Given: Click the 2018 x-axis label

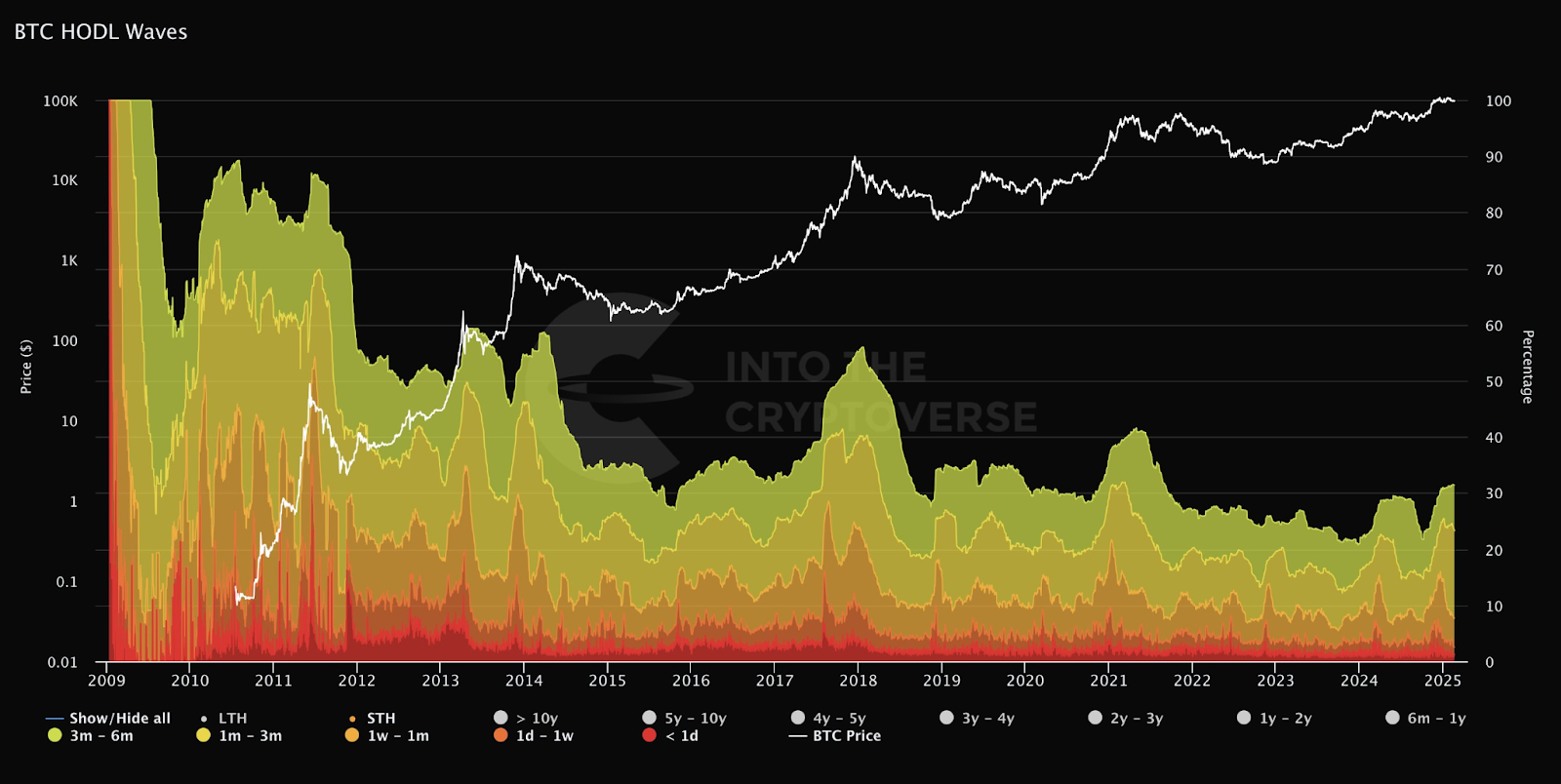Looking at the screenshot, I should [x=858, y=681].
